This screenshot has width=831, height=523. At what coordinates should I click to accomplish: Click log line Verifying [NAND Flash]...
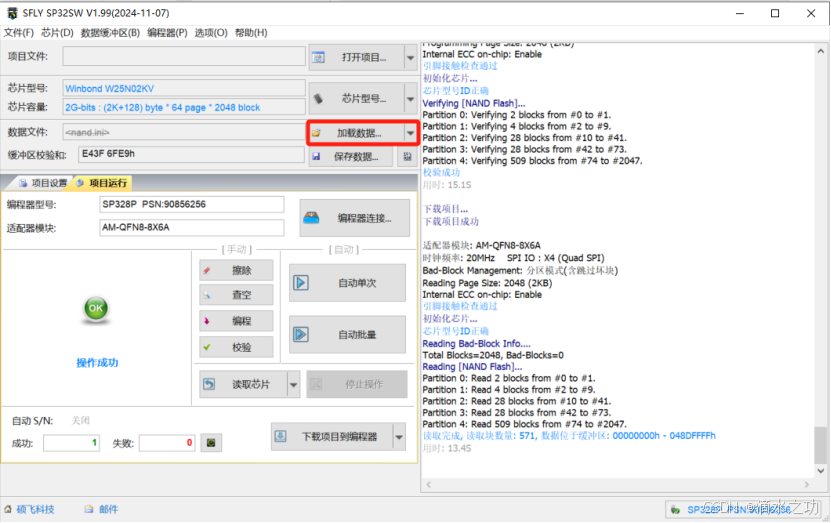pyautogui.click(x=474, y=103)
